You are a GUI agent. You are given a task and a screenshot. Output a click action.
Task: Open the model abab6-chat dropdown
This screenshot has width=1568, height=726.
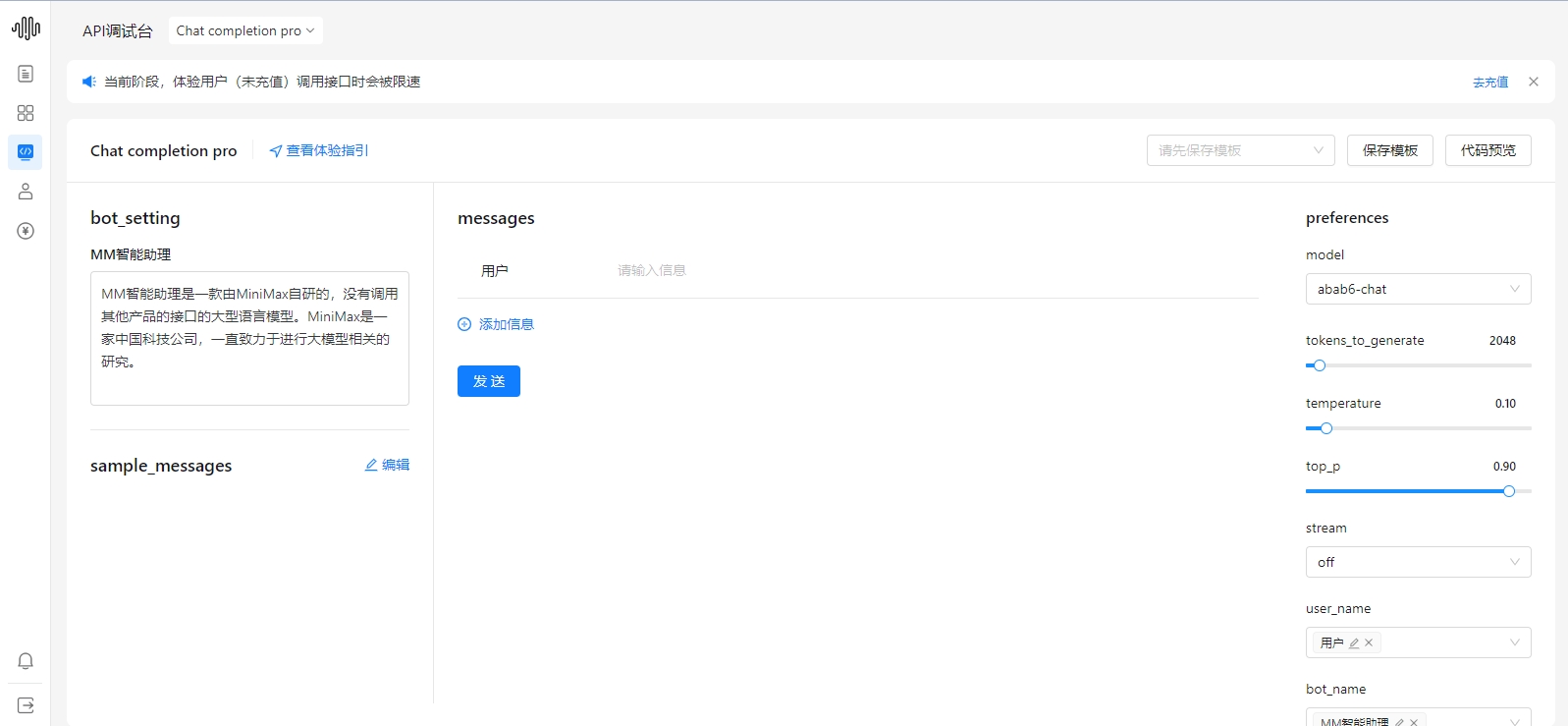point(1419,289)
